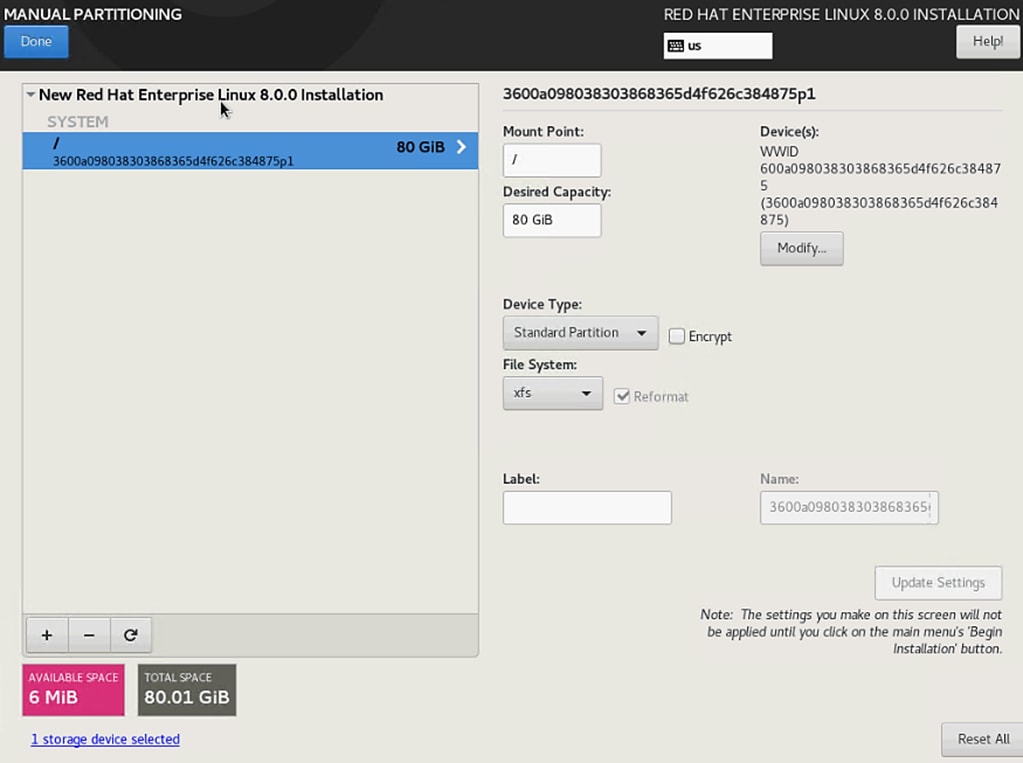1023x763 pixels.
Task: Open the 1 storage device selected link
Action: [105, 739]
